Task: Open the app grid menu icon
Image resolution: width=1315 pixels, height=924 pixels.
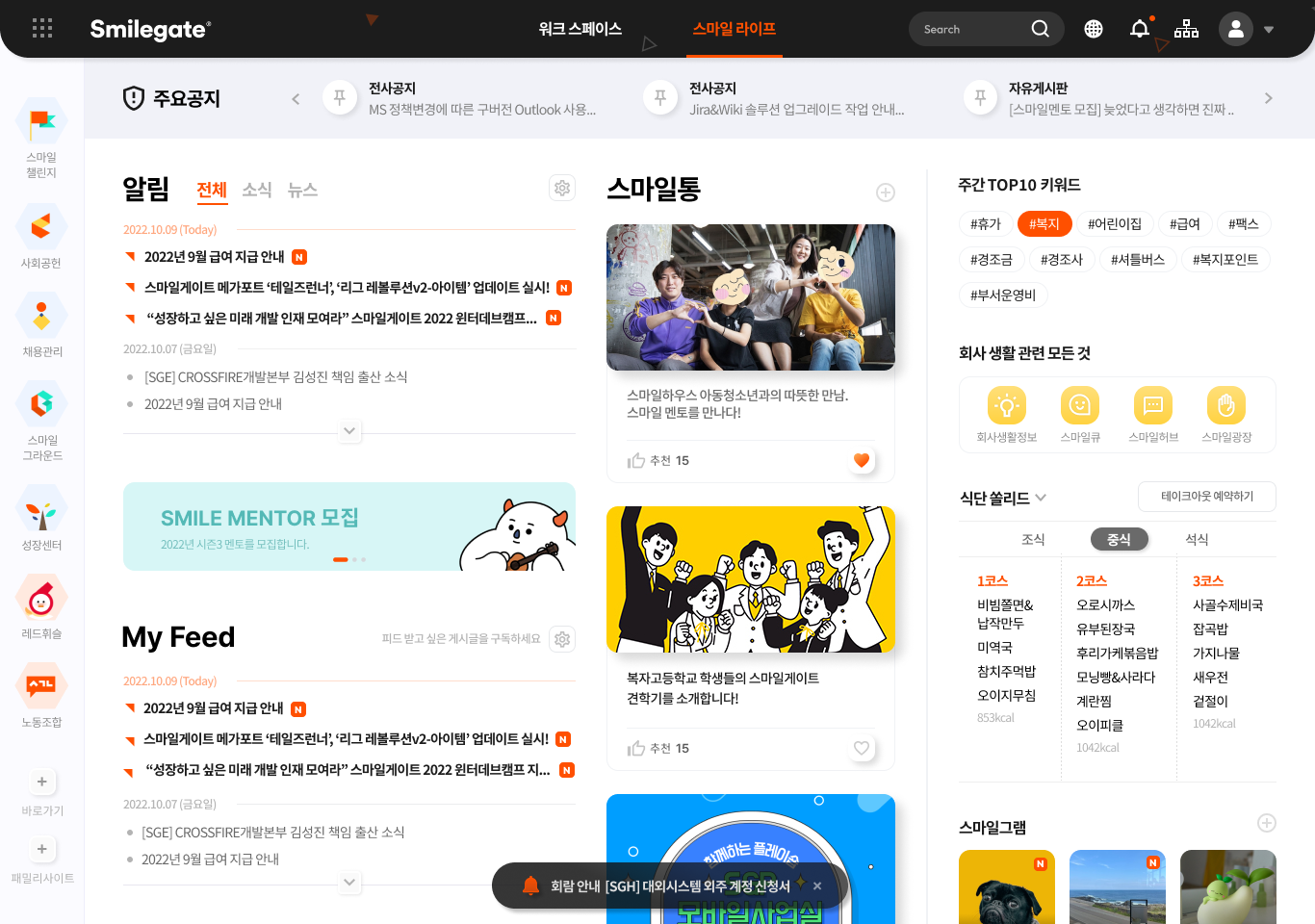Action: point(42,29)
